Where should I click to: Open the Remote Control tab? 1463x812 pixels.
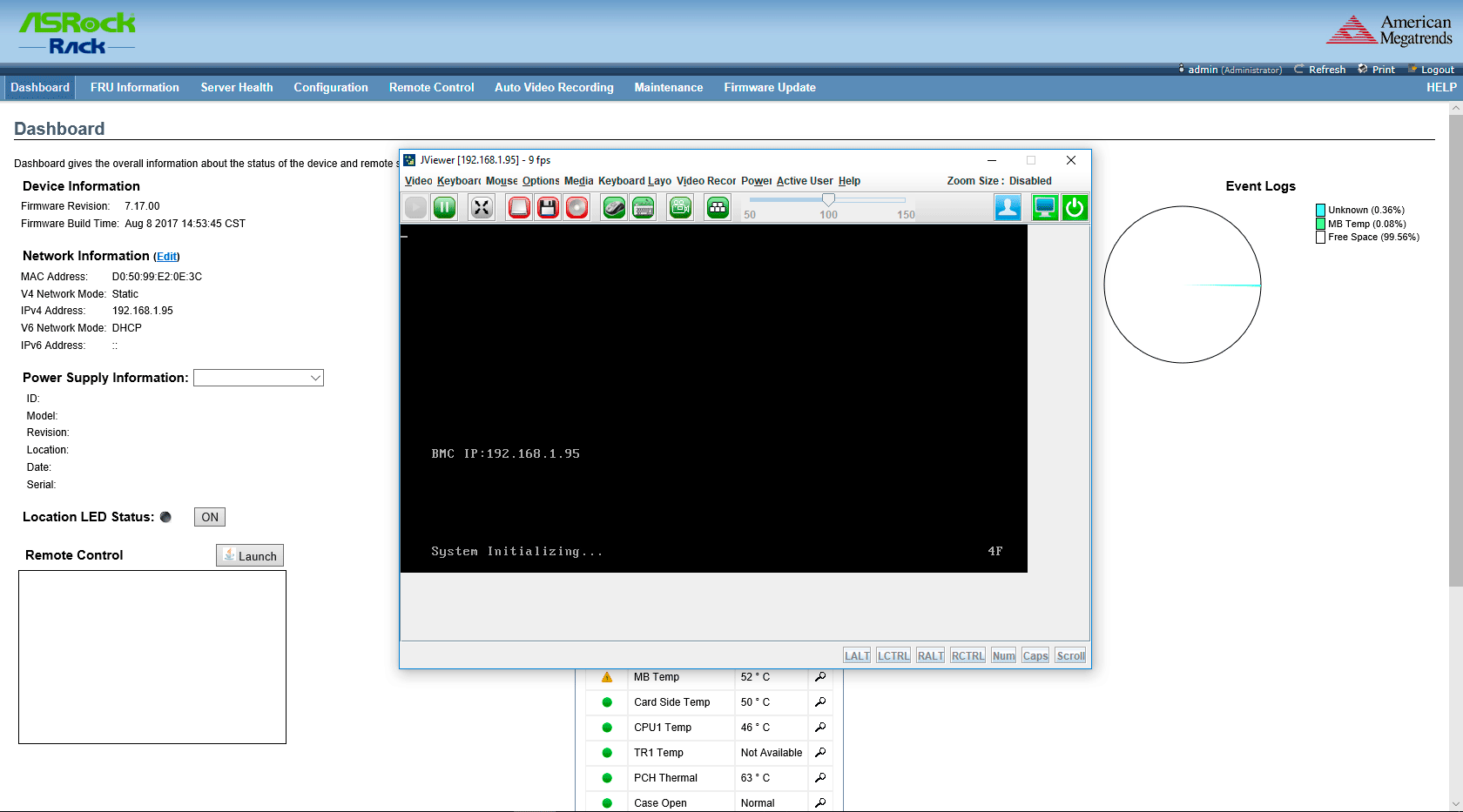click(x=432, y=88)
